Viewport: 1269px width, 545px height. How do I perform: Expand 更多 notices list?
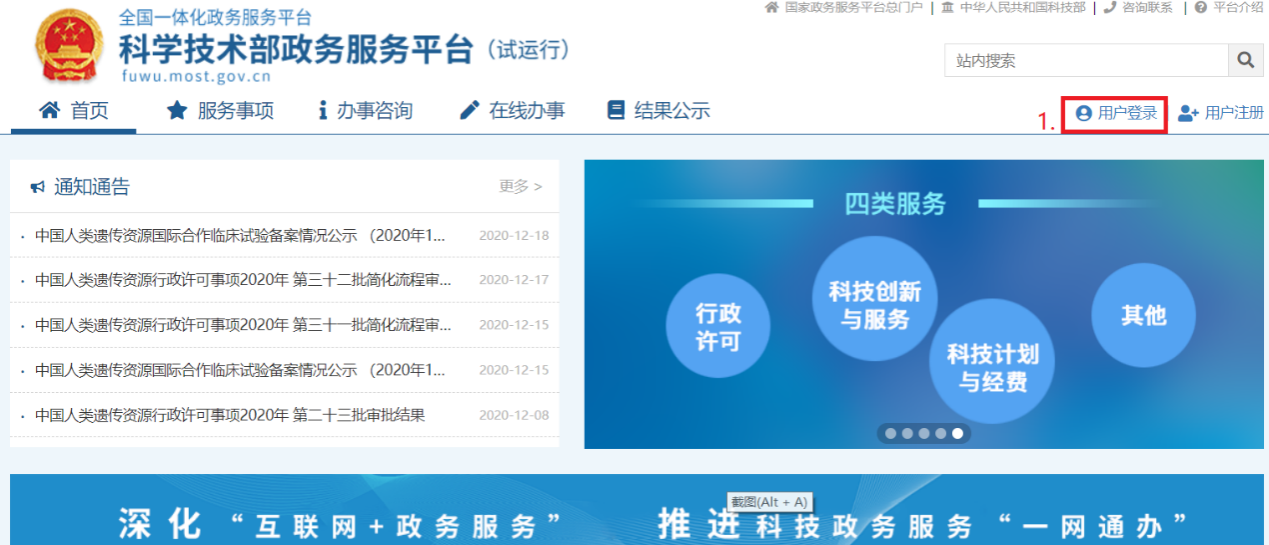(520, 186)
